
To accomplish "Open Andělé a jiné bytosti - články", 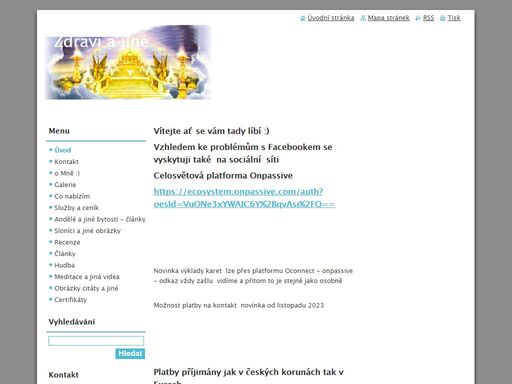I will pyautogui.click(x=100, y=219).
